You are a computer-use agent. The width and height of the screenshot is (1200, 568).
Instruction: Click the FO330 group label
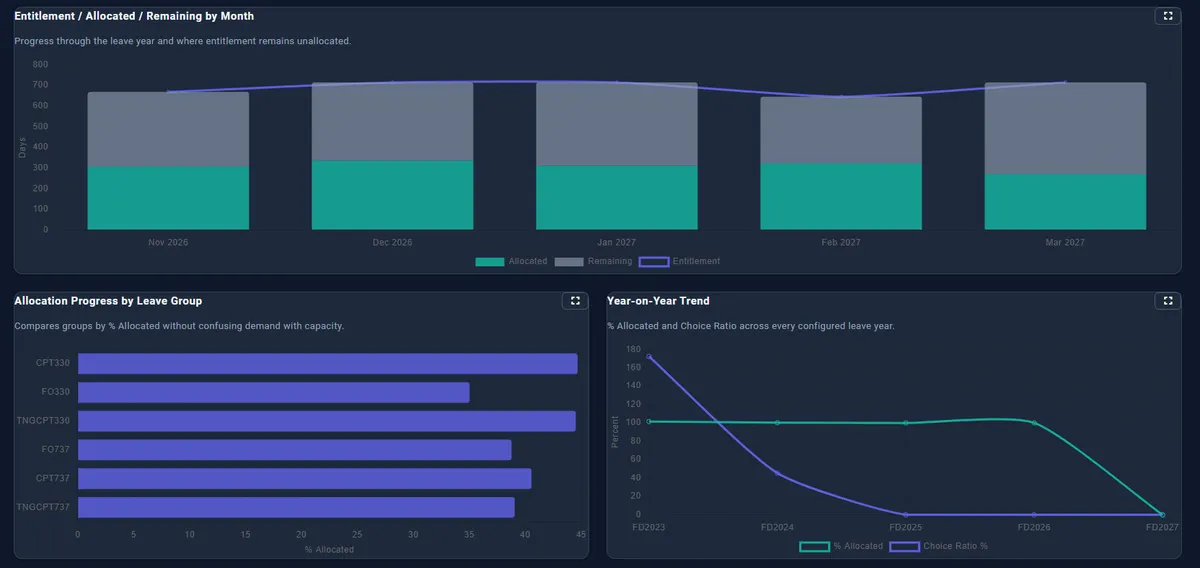[56, 392]
